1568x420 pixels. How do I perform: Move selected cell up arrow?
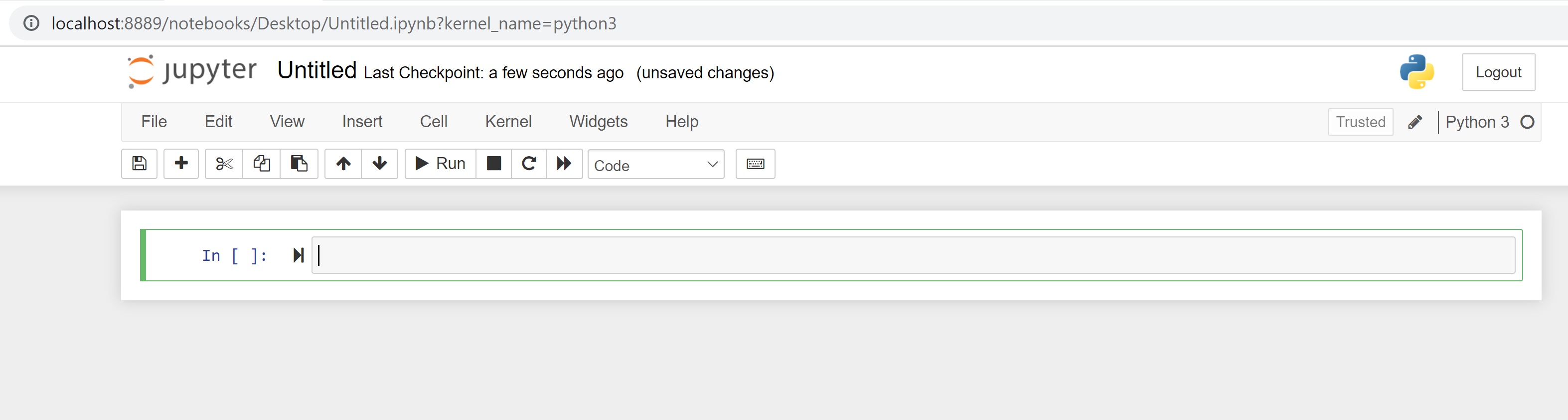click(343, 164)
